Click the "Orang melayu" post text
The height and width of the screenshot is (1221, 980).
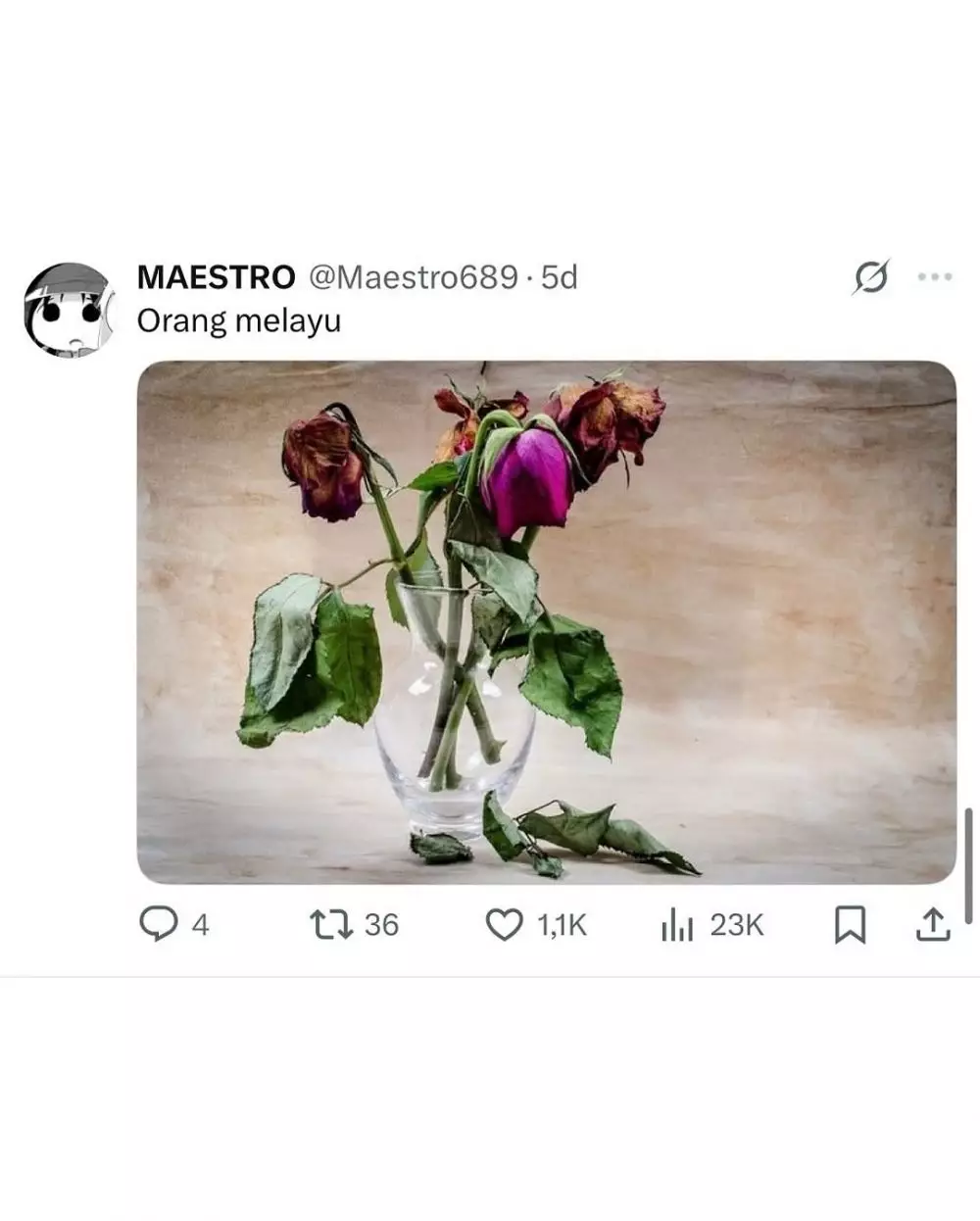tap(239, 320)
